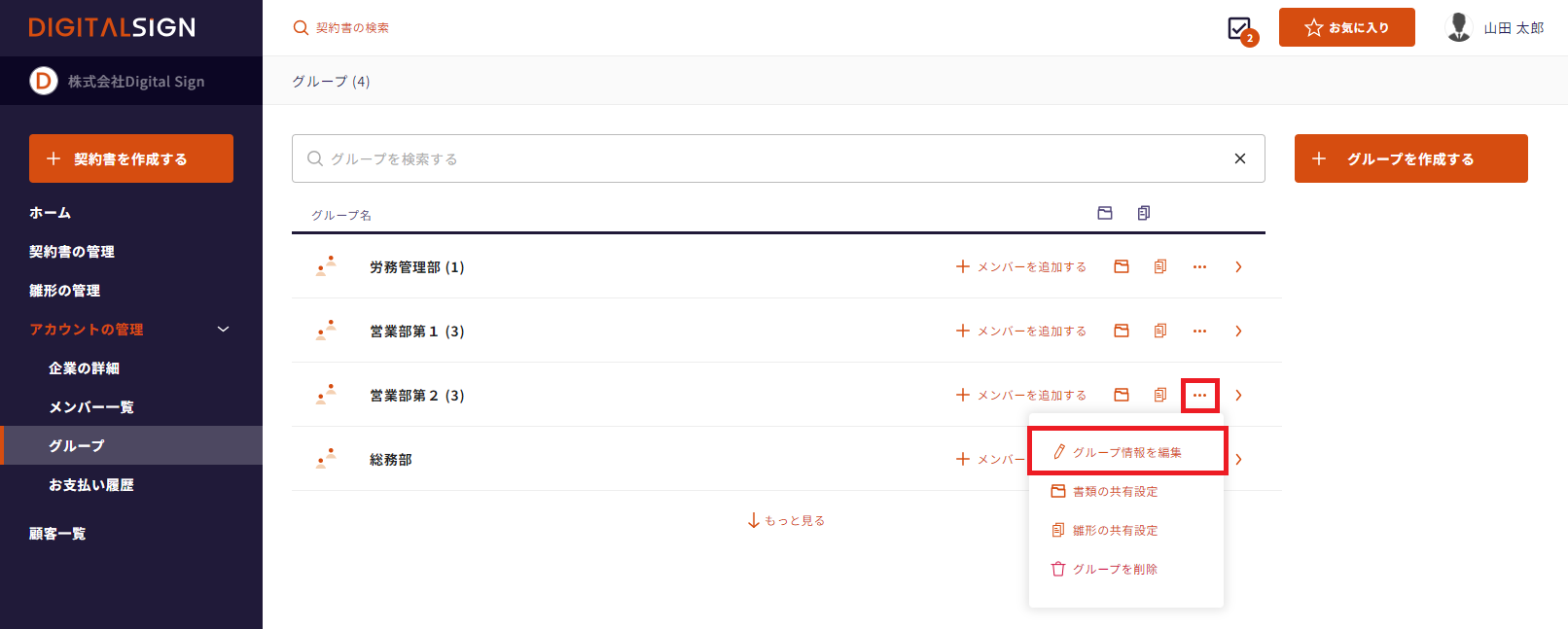This screenshot has width=1568, height=629.
Task: Click もっと見る to load more groups
Action: pyautogui.click(x=786, y=520)
